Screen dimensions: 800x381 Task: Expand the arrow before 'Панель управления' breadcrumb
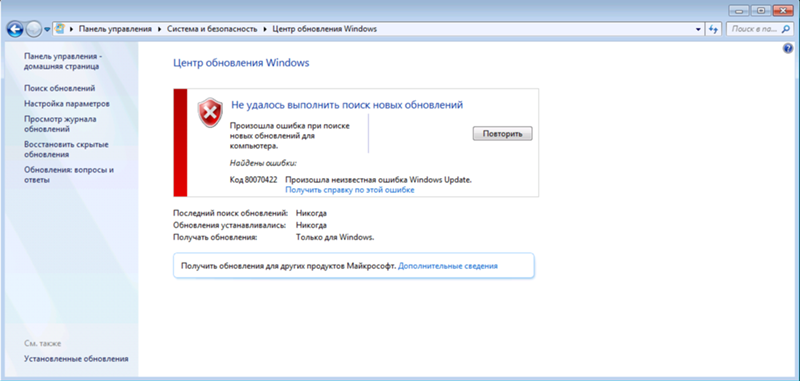tap(71, 29)
